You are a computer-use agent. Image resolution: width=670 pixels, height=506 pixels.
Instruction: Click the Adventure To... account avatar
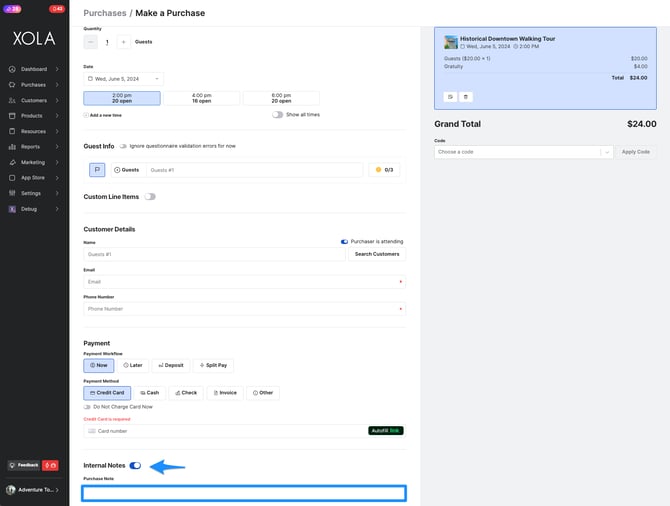tap(11, 490)
